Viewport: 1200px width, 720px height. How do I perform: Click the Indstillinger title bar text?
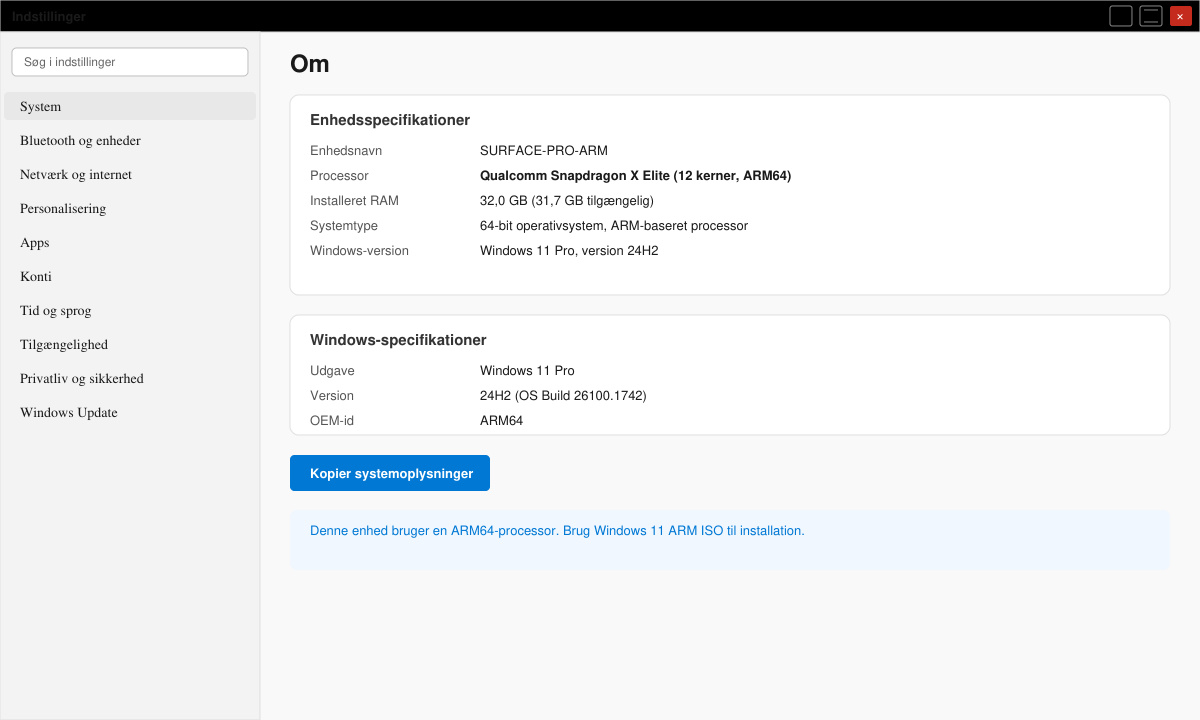[x=48, y=17]
